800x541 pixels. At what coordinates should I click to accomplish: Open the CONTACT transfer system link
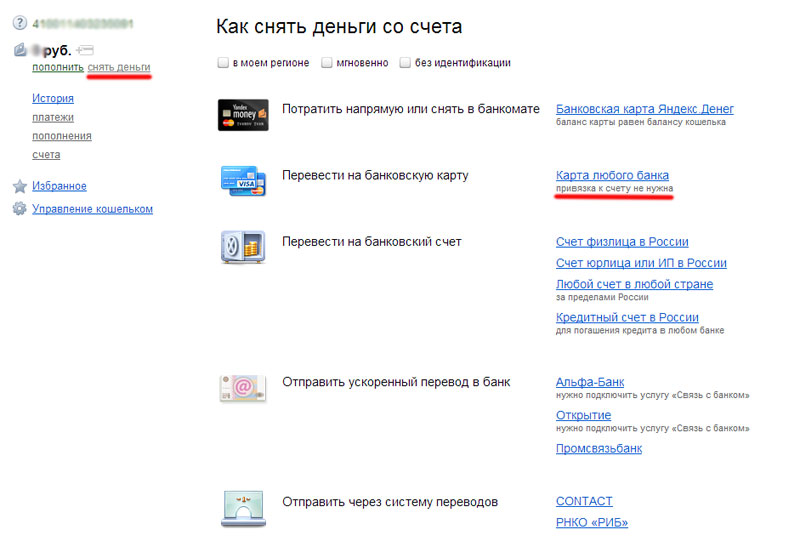584,501
